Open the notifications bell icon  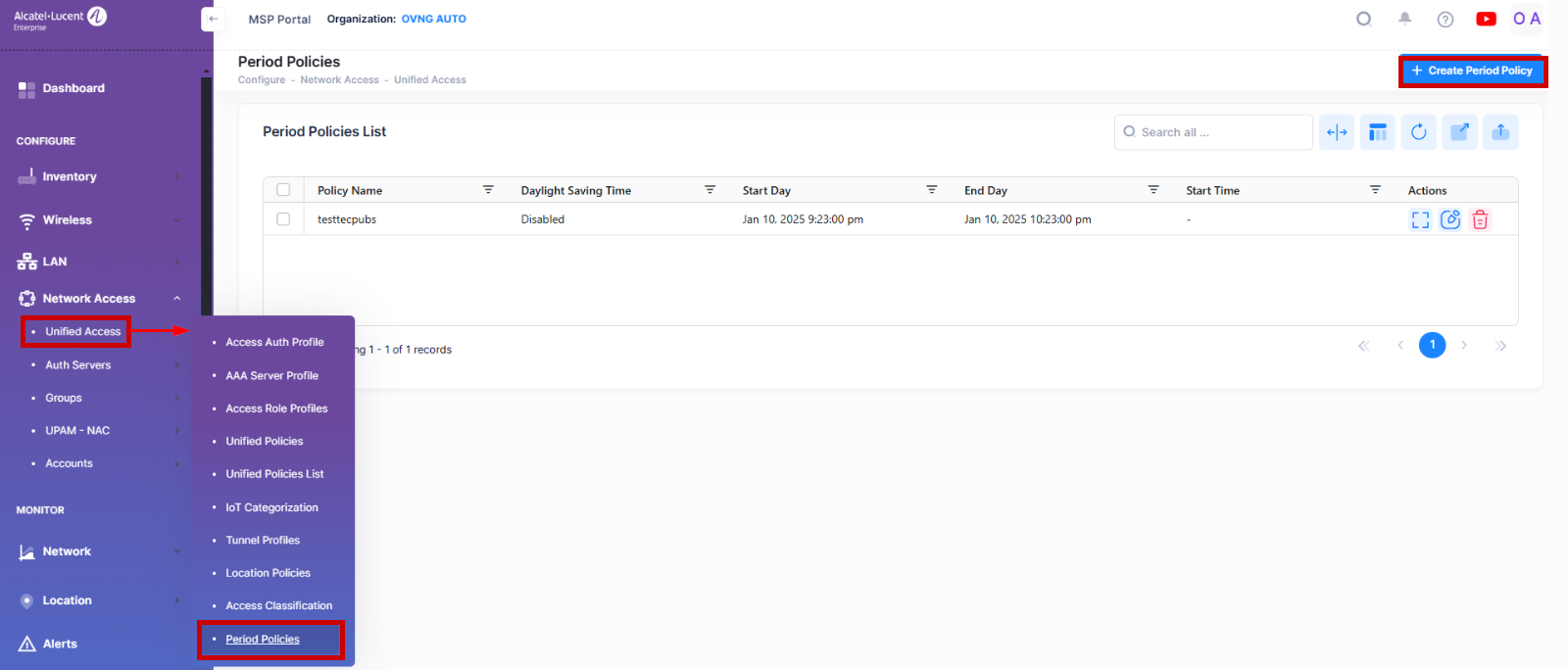click(x=1404, y=19)
